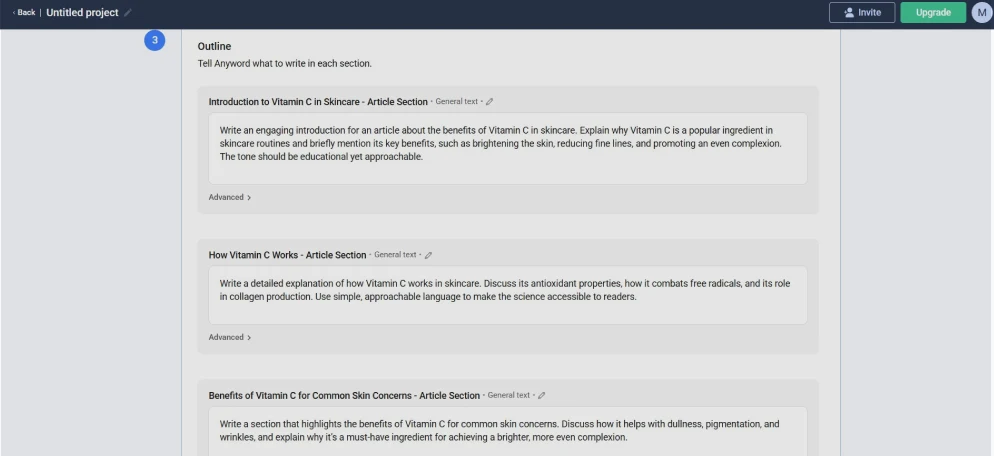Click General text label in Benefits section
The width and height of the screenshot is (994, 456).
[509, 396]
